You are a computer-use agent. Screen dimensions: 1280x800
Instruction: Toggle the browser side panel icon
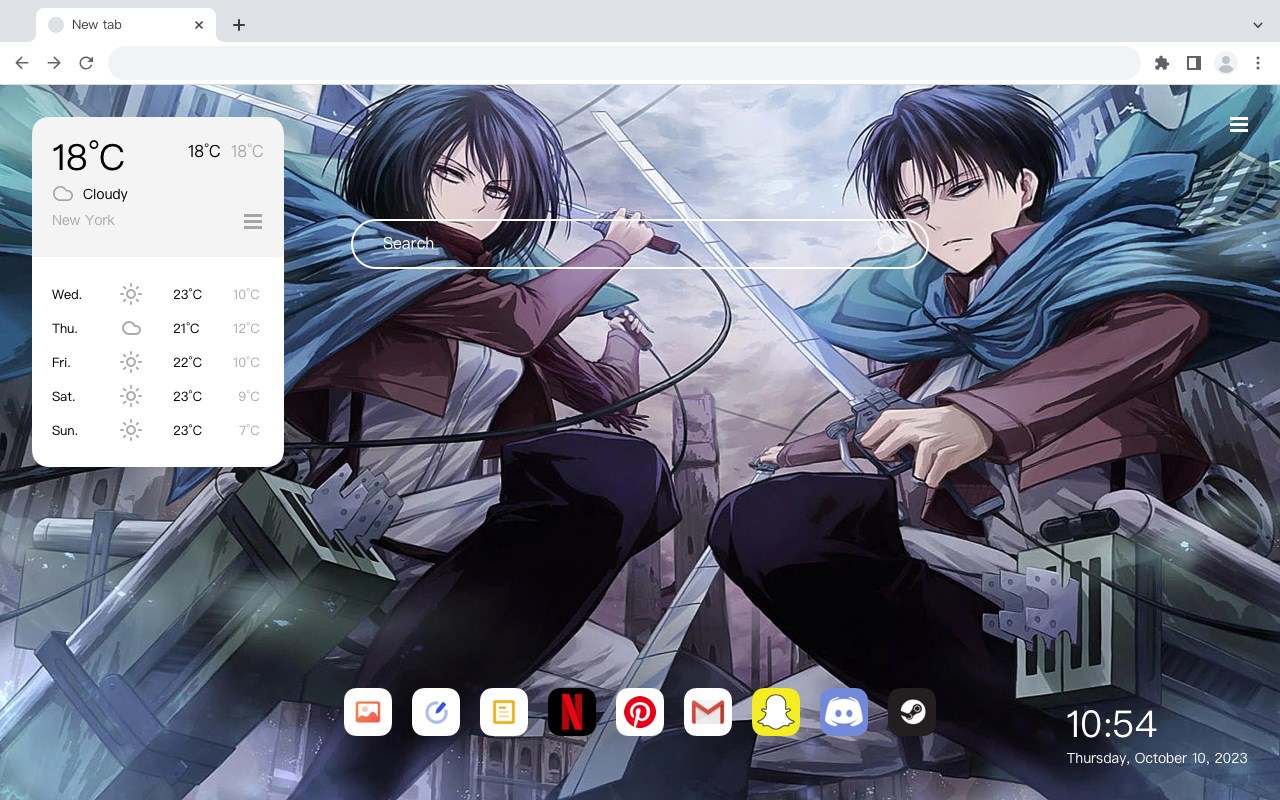[x=1193, y=63]
